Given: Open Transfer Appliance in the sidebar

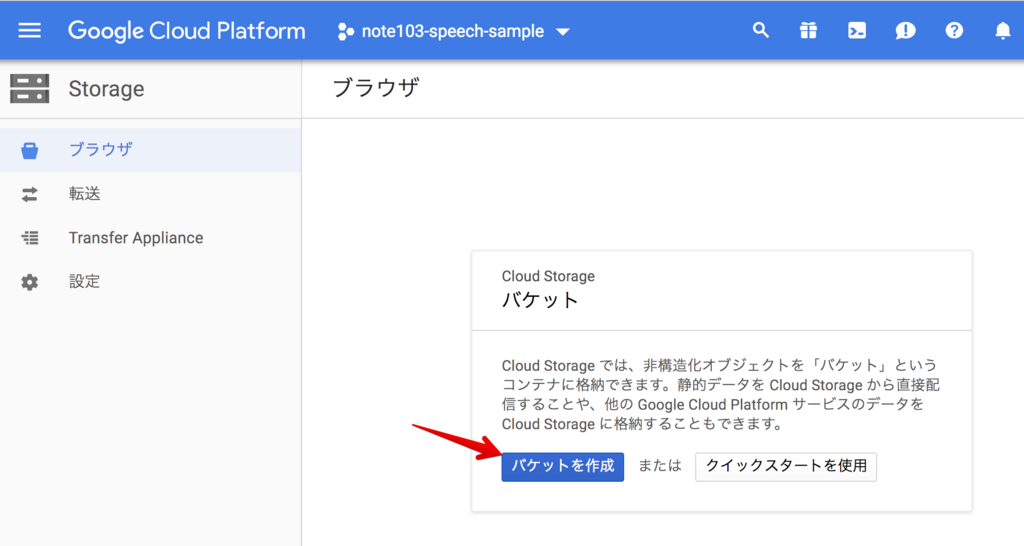Looking at the screenshot, I should (150, 238).
